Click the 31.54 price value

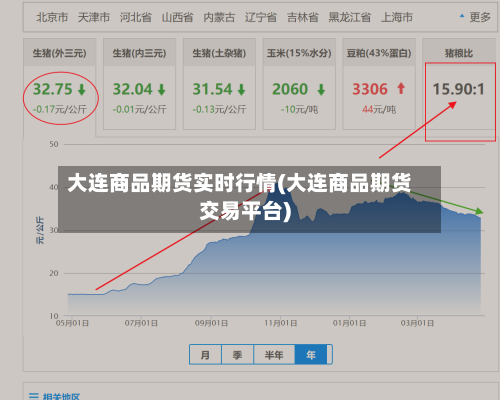coord(212,89)
